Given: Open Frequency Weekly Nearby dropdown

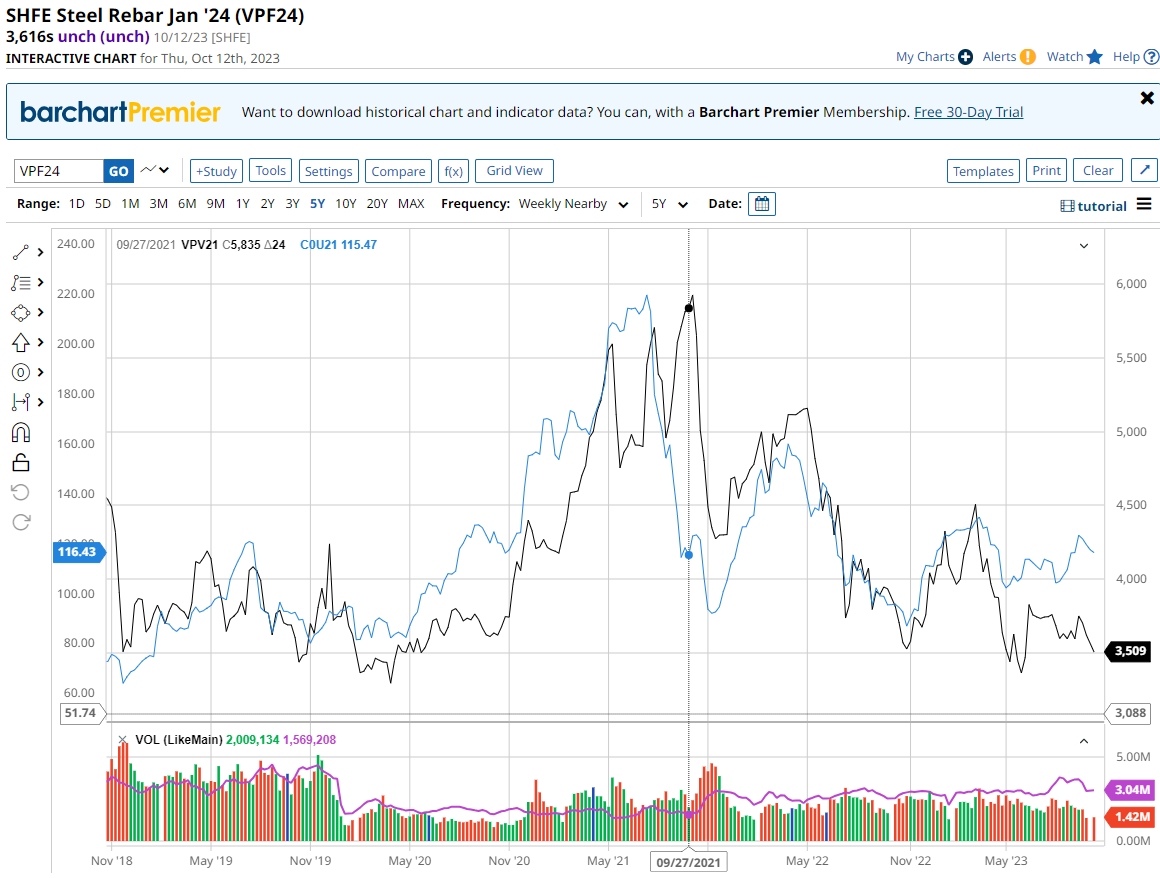Looking at the screenshot, I should (x=573, y=204).
